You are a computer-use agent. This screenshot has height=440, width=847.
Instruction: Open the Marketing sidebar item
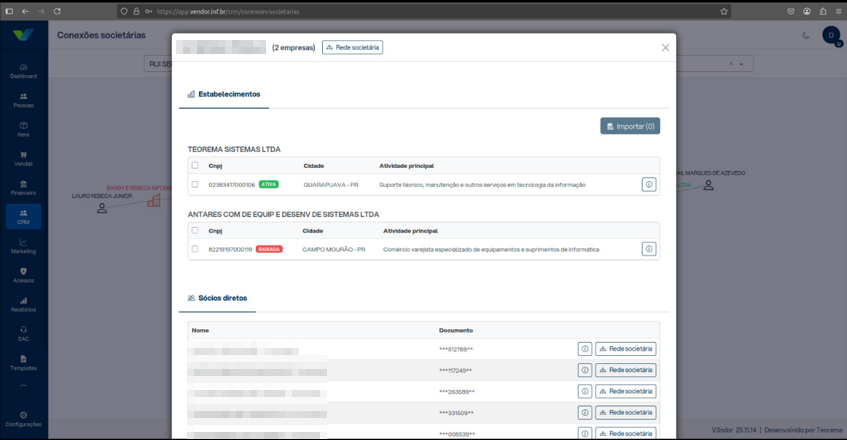pyautogui.click(x=23, y=246)
